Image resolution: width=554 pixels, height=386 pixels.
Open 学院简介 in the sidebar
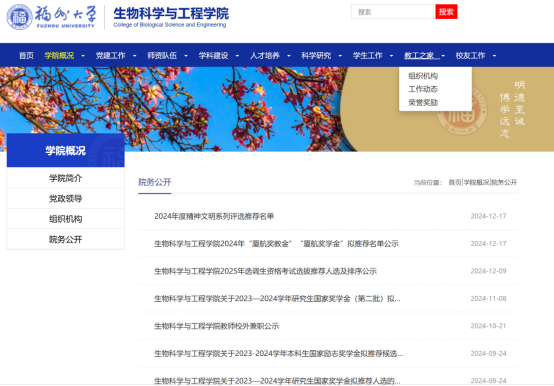pyautogui.click(x=66, y=178)
